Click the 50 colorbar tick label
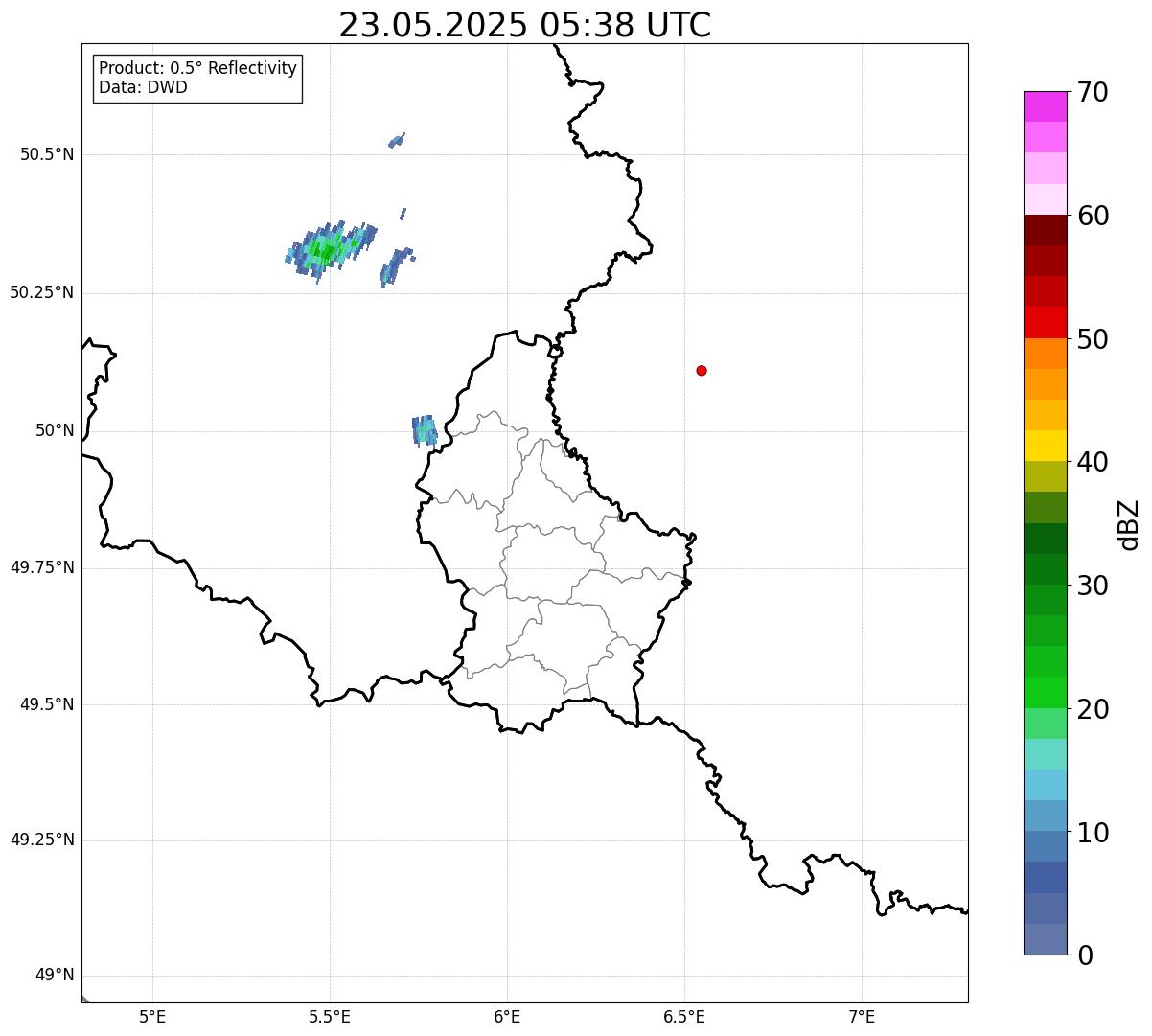This screenshot has height=1036, width=1152. click(1093, 339)
